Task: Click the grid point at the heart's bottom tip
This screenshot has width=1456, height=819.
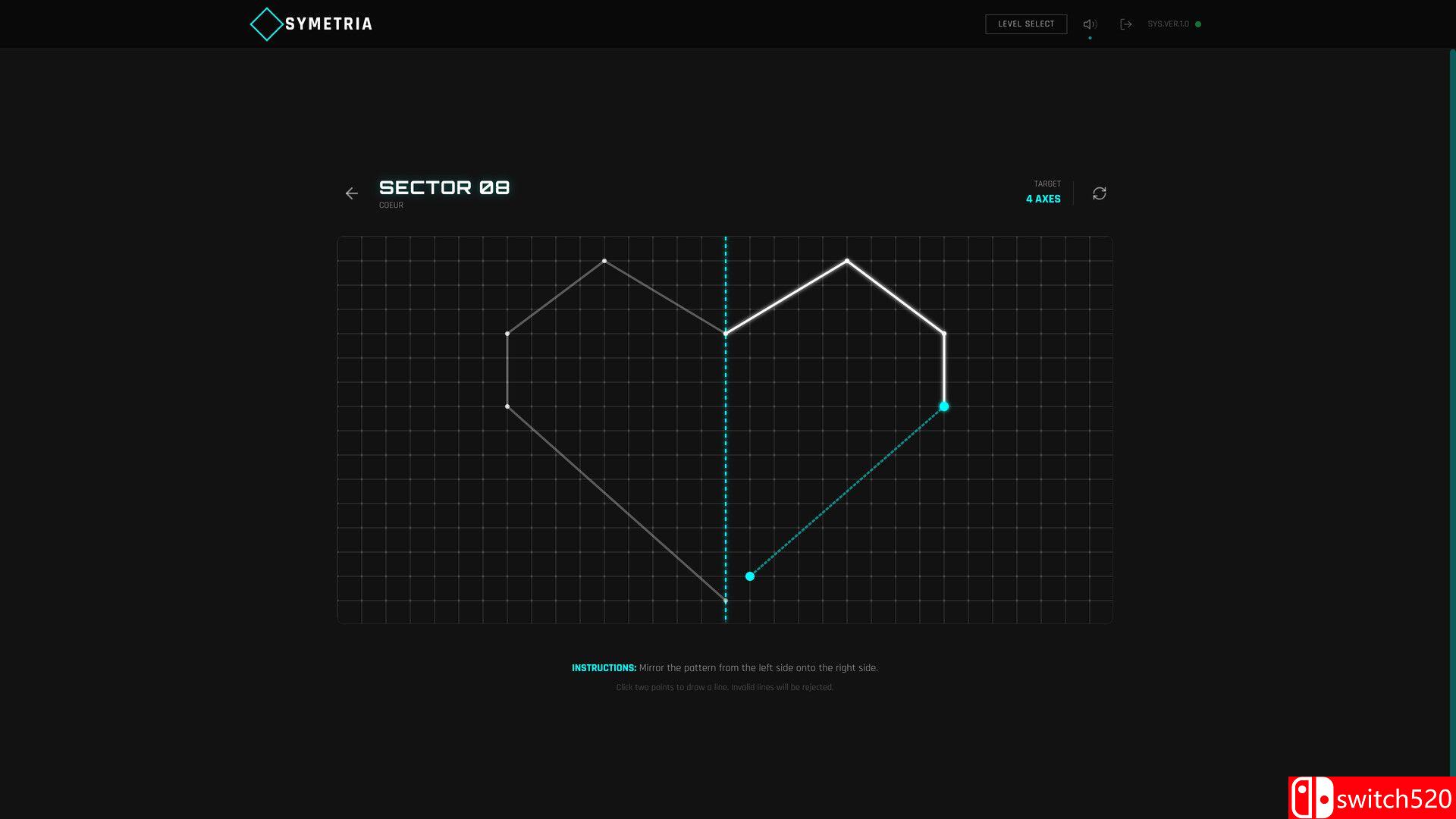Action: [726, 601]
